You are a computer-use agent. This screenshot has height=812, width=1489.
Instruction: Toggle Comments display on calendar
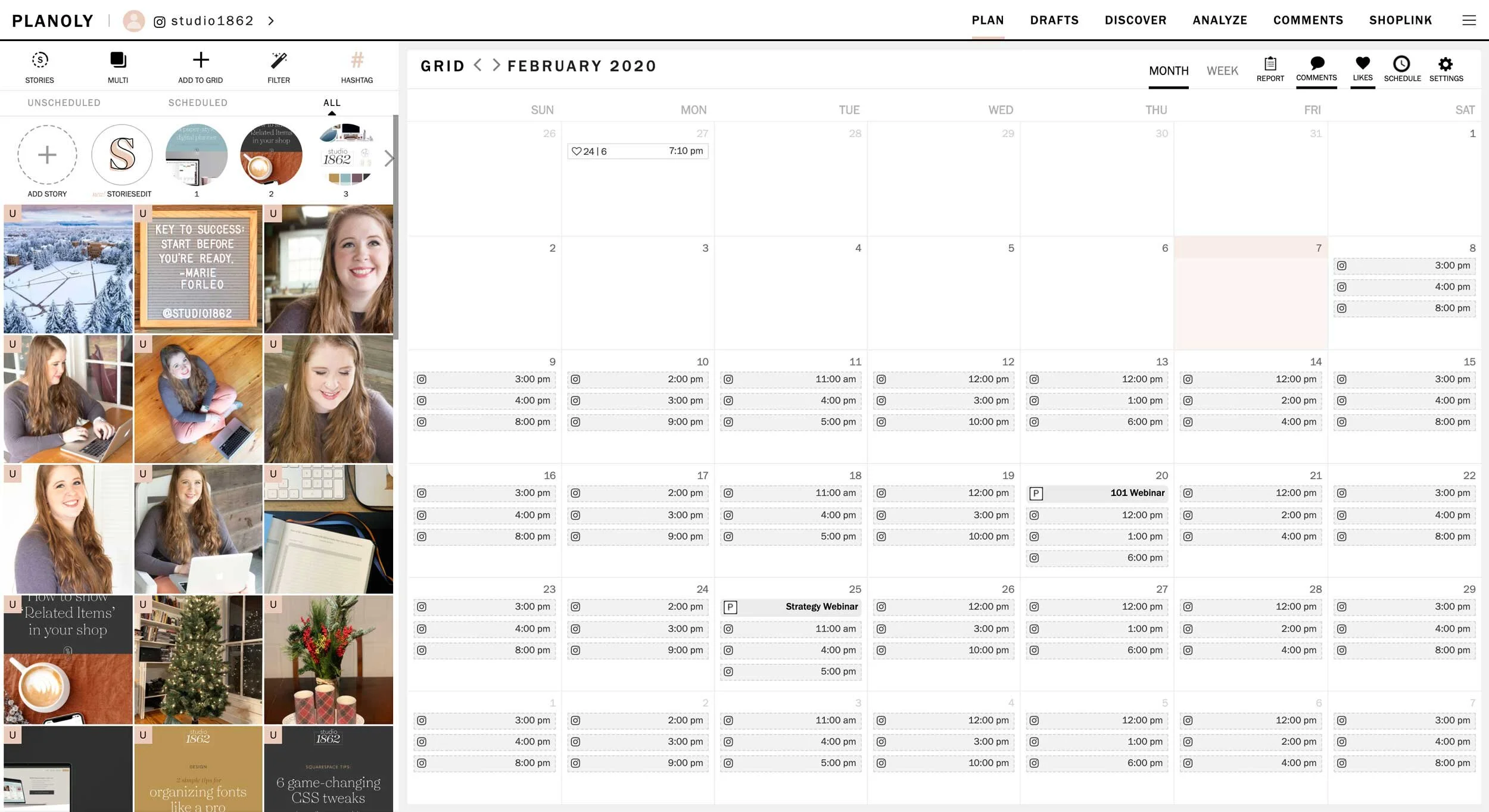tap(1316, 64)
